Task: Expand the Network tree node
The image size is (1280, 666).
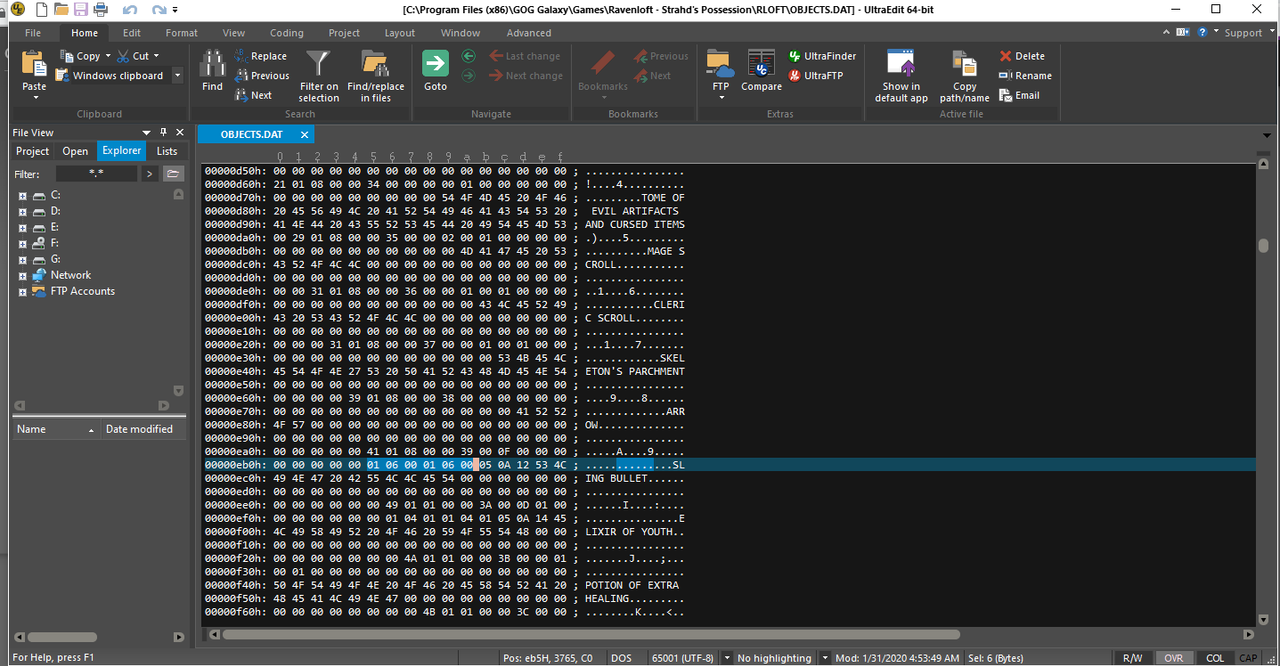Action: point(22,275)
